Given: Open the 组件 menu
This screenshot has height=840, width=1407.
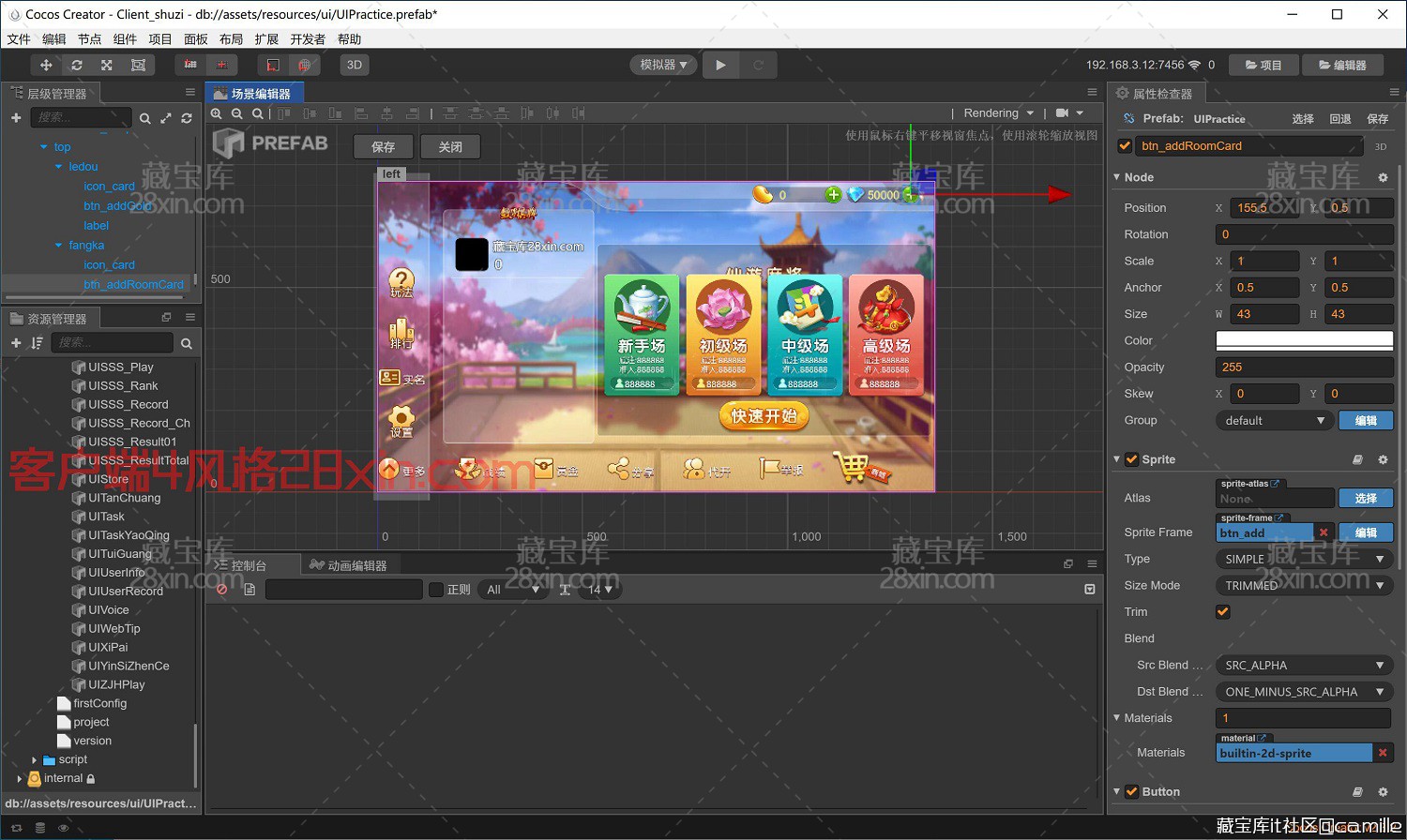Looking at the screenshot, I should click(125, 39).
